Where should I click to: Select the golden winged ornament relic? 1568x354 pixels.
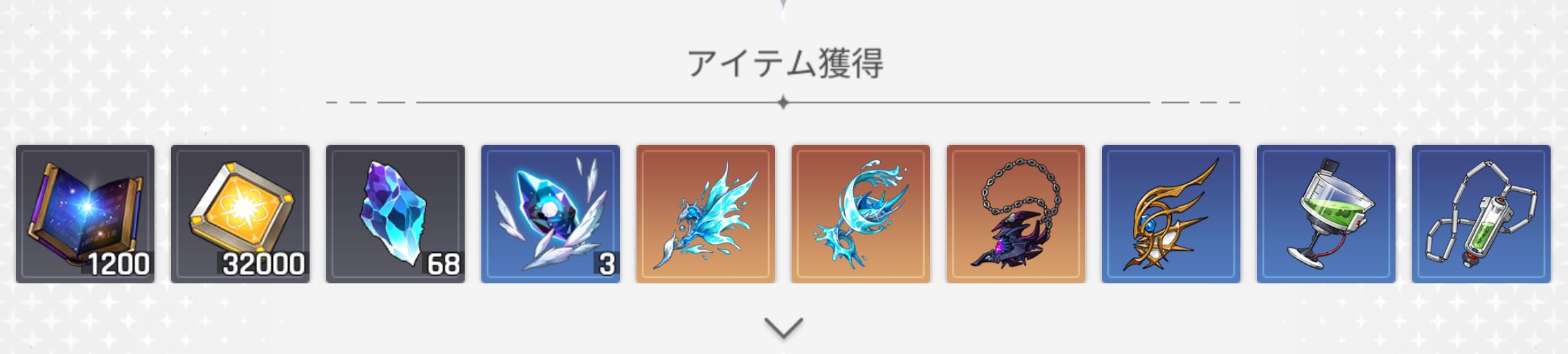point(1171,213)
